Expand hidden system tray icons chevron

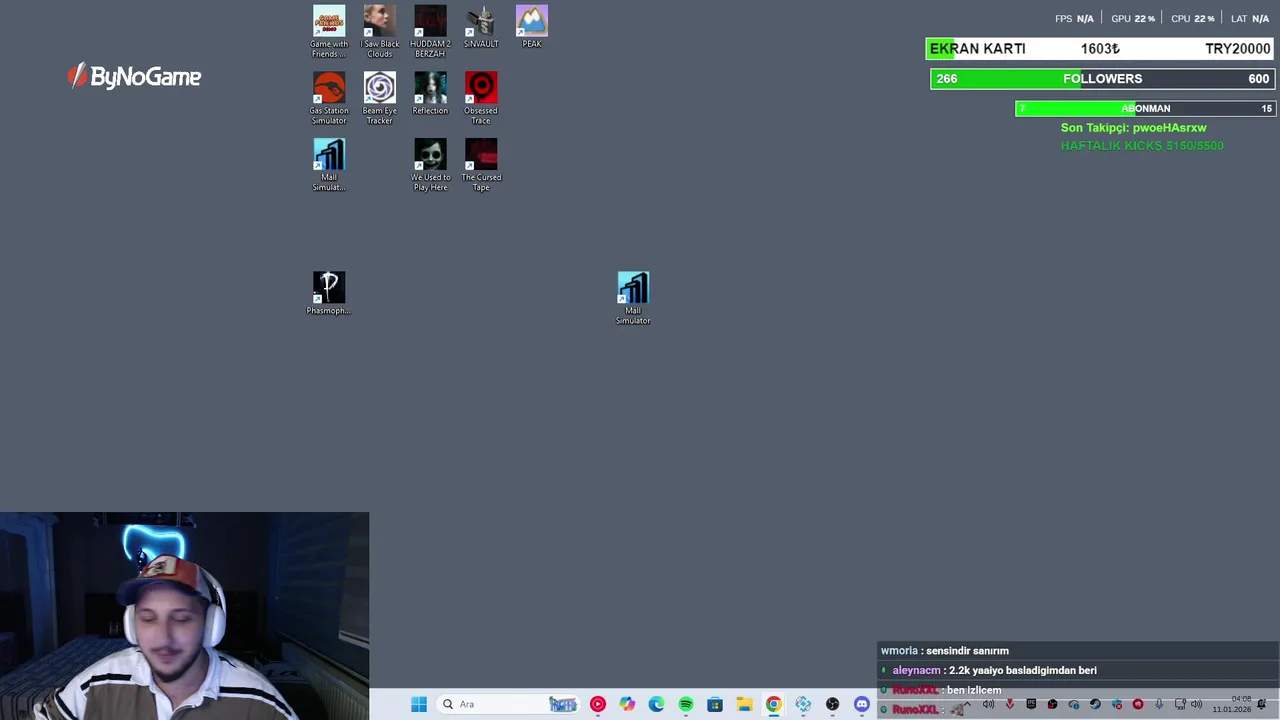[x=967, y=704]
